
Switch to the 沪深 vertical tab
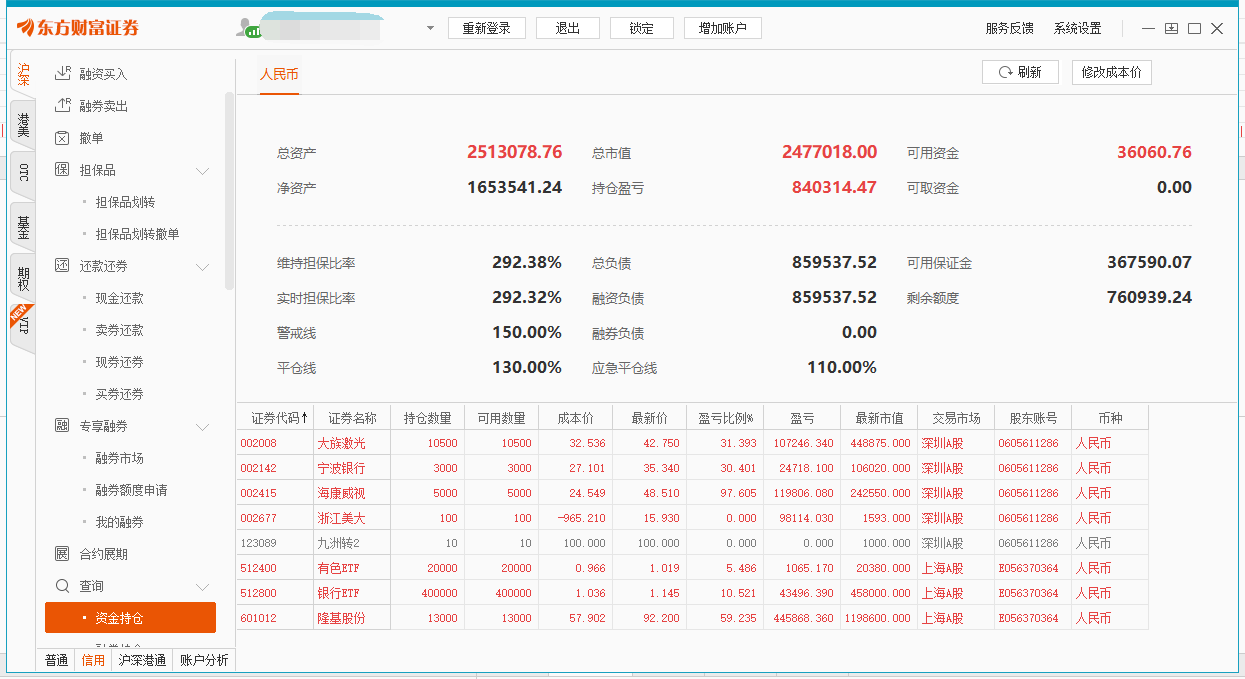point(23,75)
